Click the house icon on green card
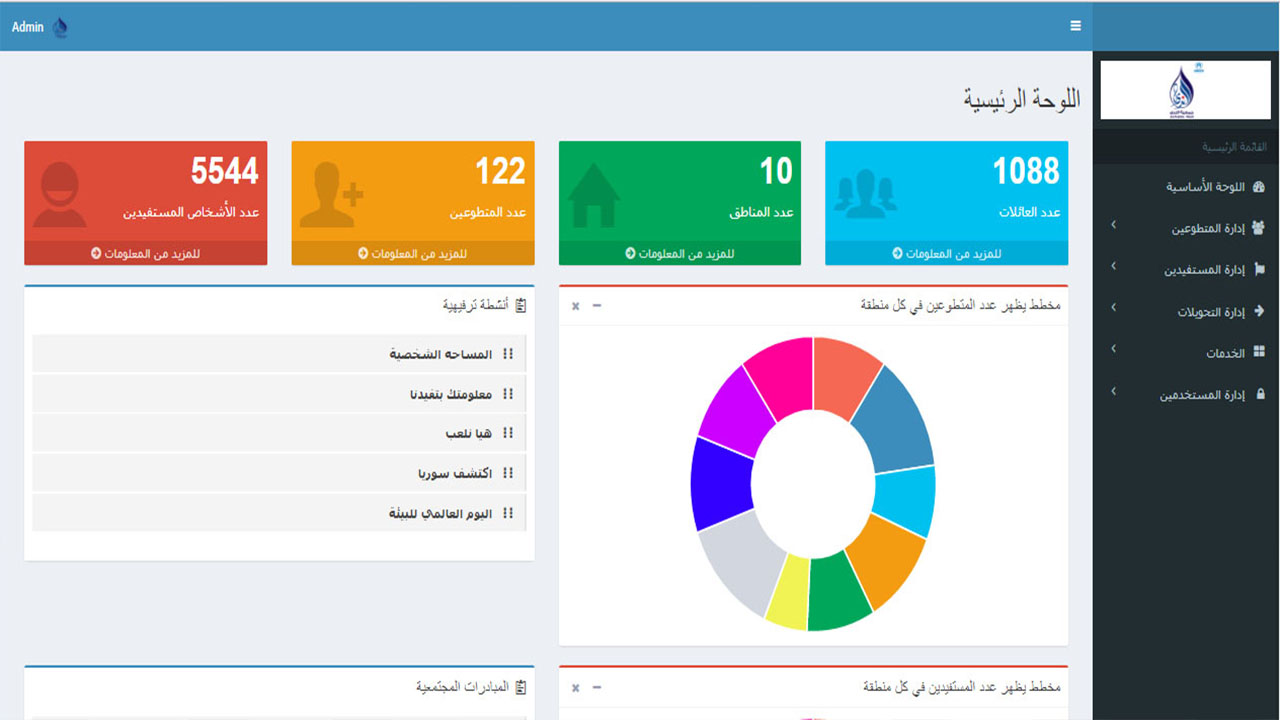 [594, 195]
